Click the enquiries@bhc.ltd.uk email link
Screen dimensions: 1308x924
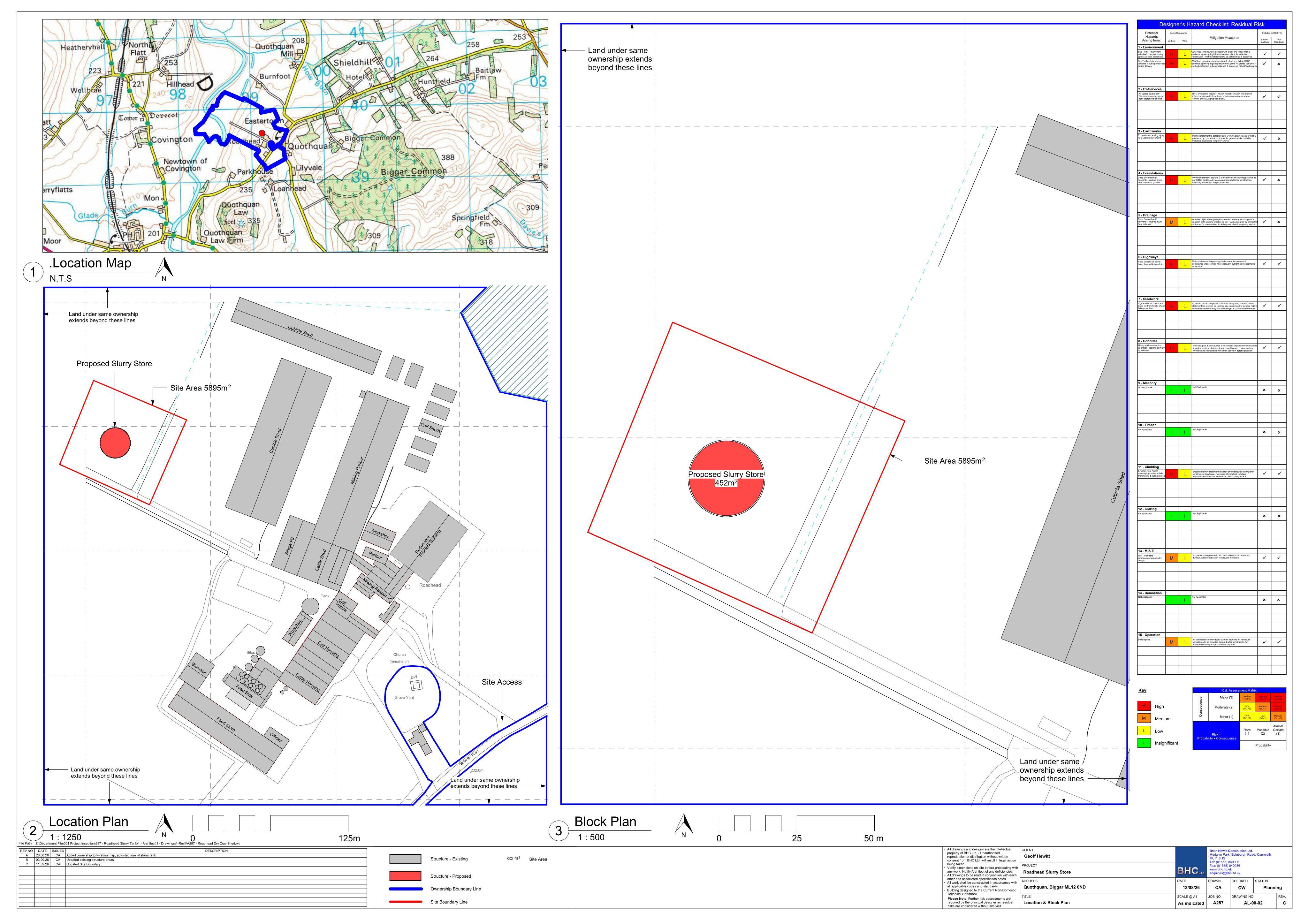pos(1224,873)
